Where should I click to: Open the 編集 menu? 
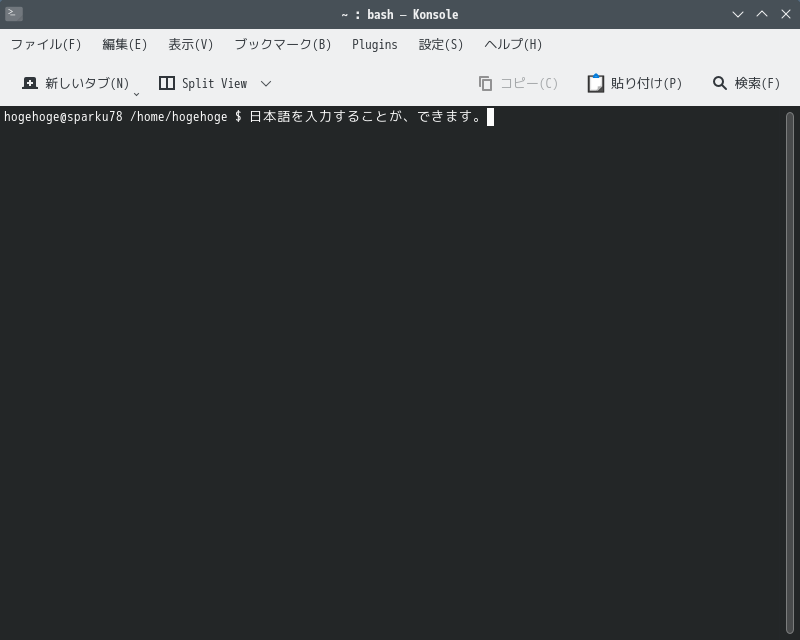[122, 44]
